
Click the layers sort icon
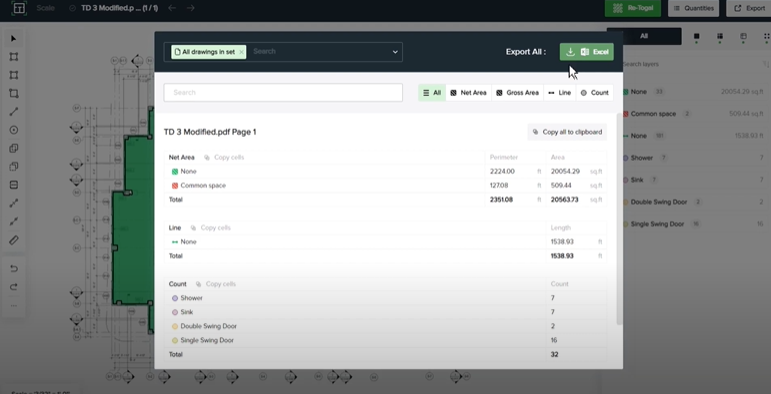pyautogui.click(x=765, y=64)
